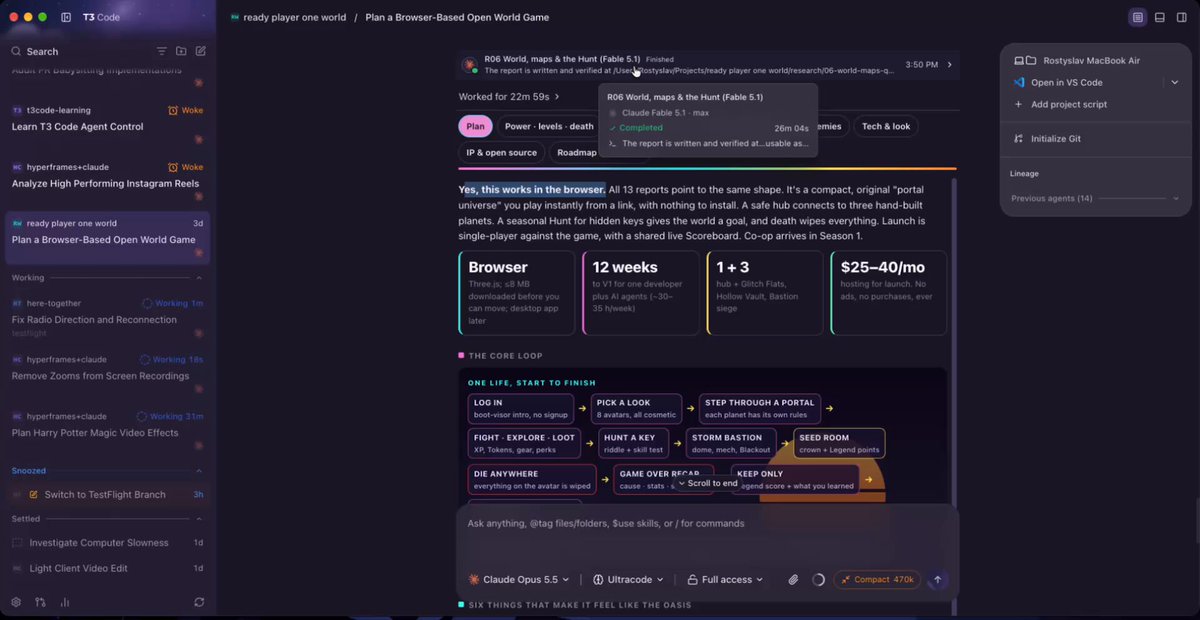This screenshot has width=1200, height=620.
Task: Toggle the right details panel layout
Action: tap(1137, 17)
